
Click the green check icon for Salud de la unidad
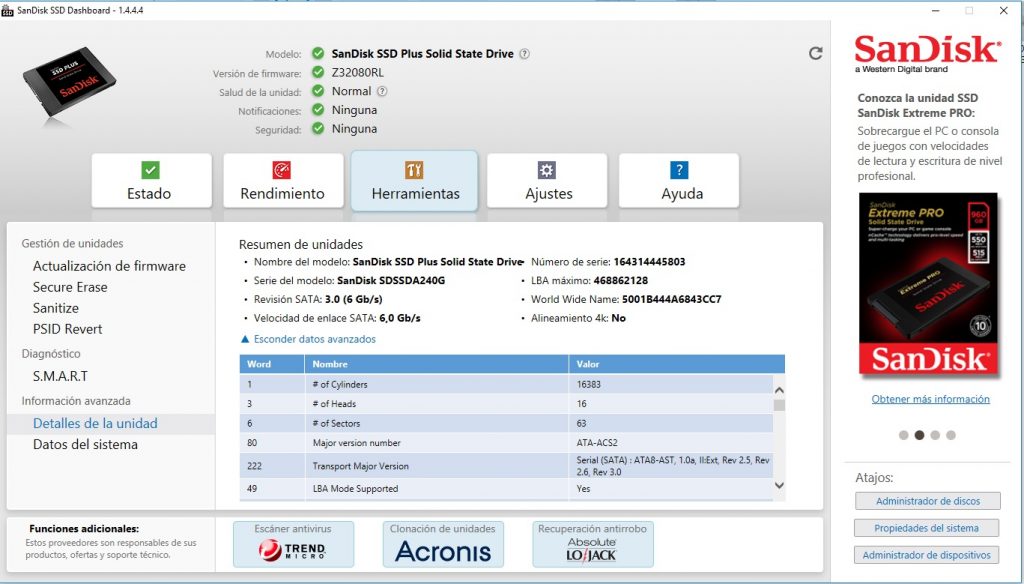pos(318,91)
